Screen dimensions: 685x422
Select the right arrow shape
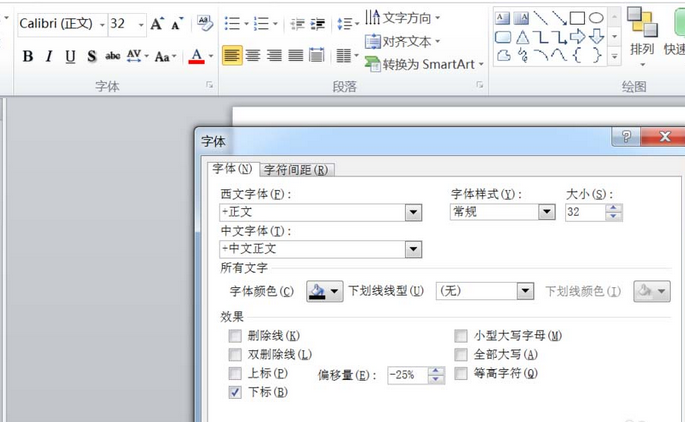(578, 37)
